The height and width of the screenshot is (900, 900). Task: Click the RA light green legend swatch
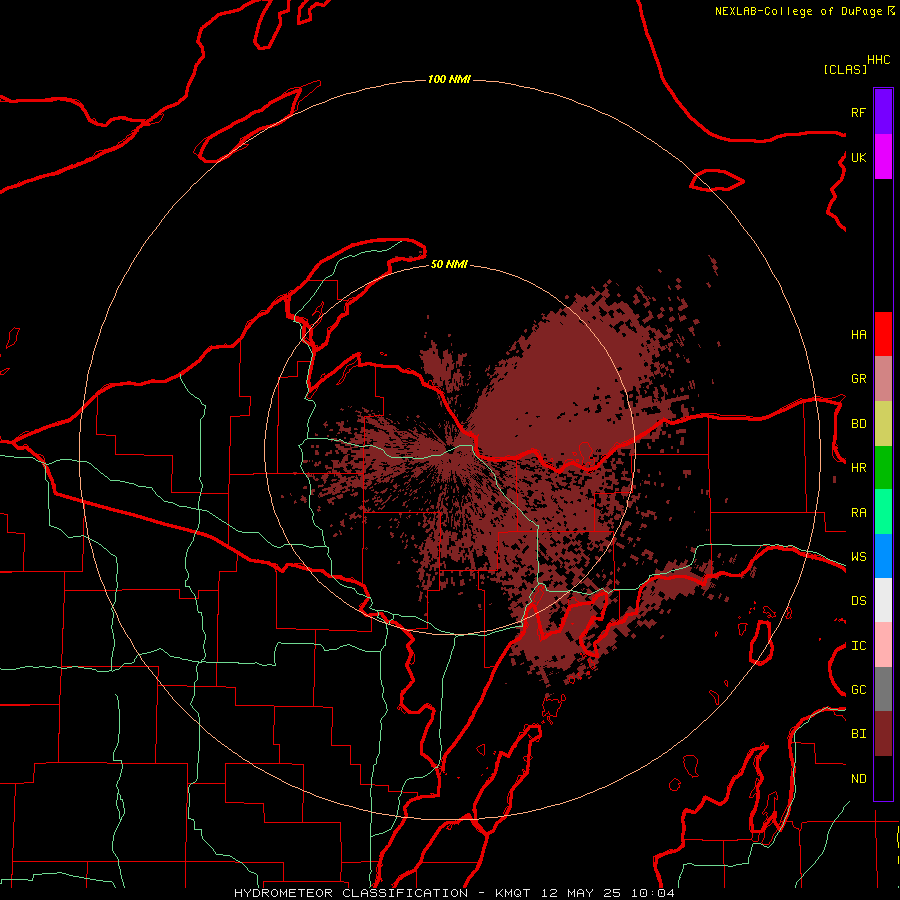click(883, 512)
